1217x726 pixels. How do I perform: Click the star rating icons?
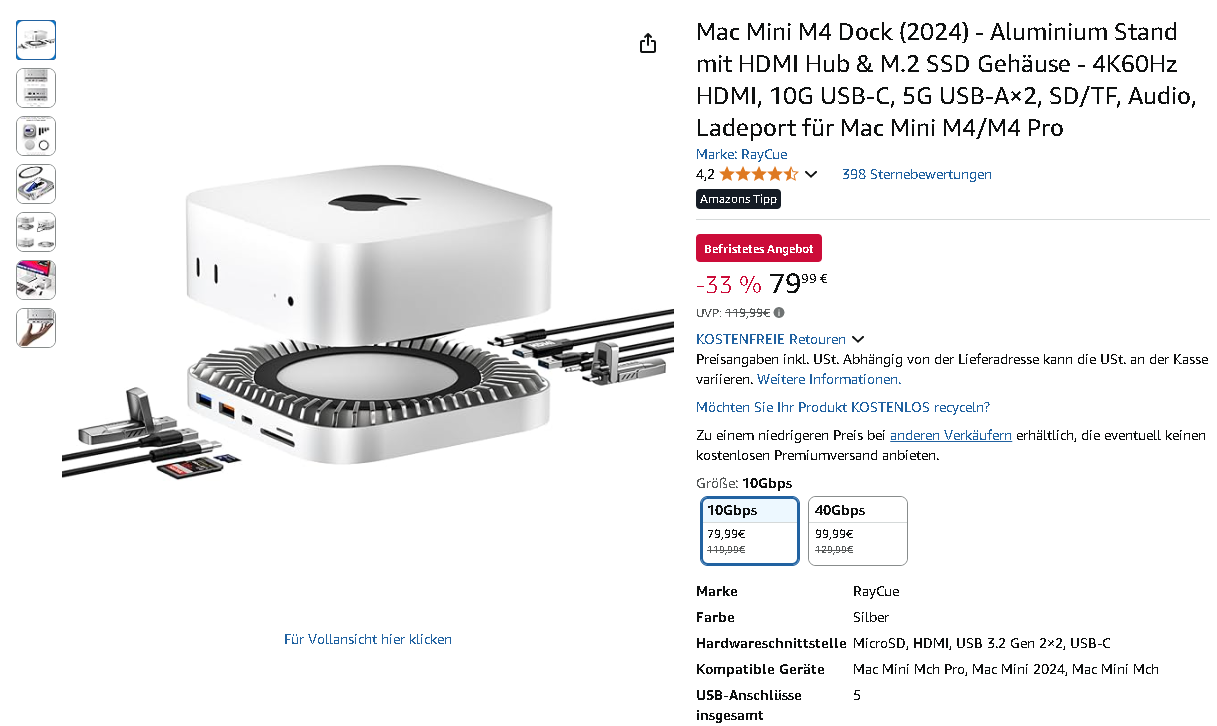tap(758, 174)
